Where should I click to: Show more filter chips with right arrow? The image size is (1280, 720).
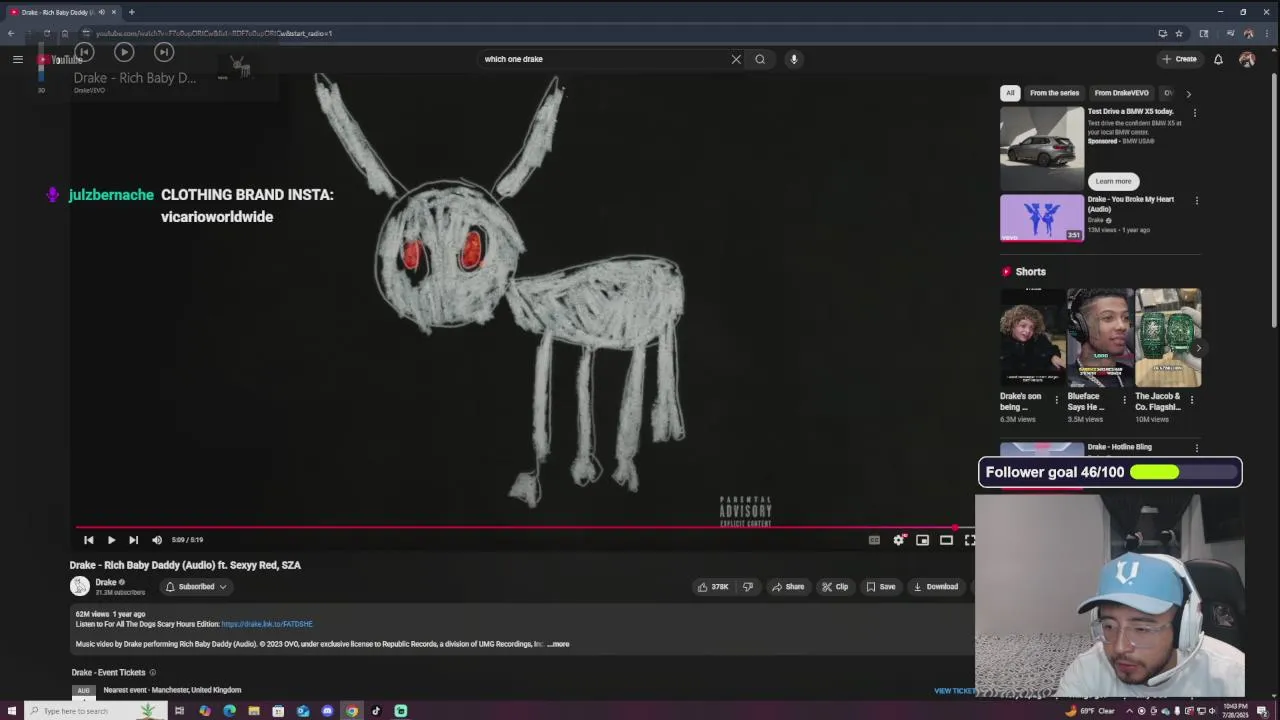[1188, 93]
